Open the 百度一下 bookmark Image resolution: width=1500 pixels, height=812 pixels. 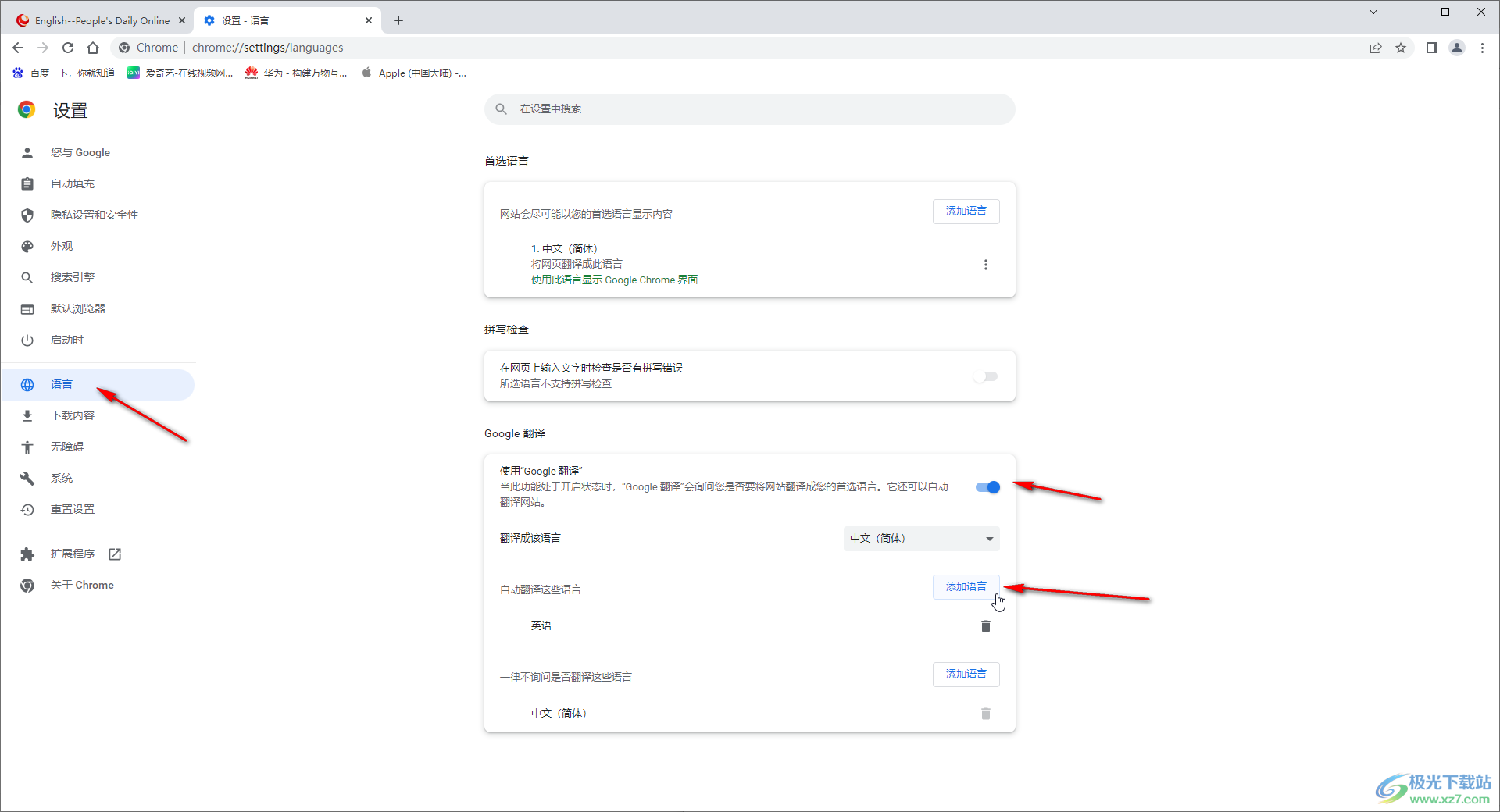click(64, 73)
